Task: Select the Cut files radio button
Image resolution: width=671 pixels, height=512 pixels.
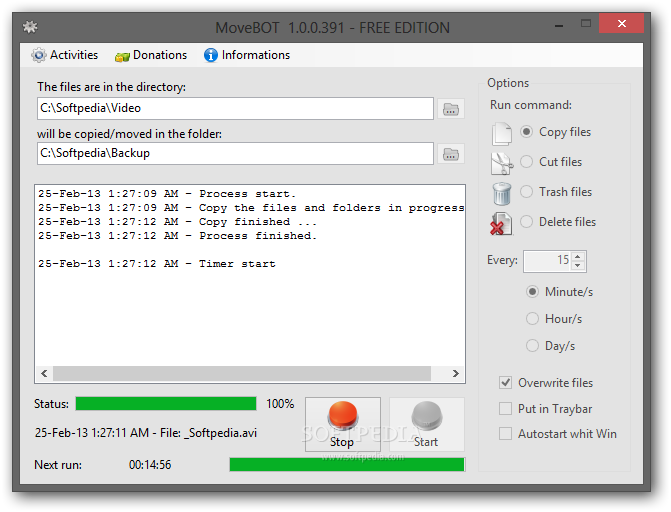Action: coord(526,162)
